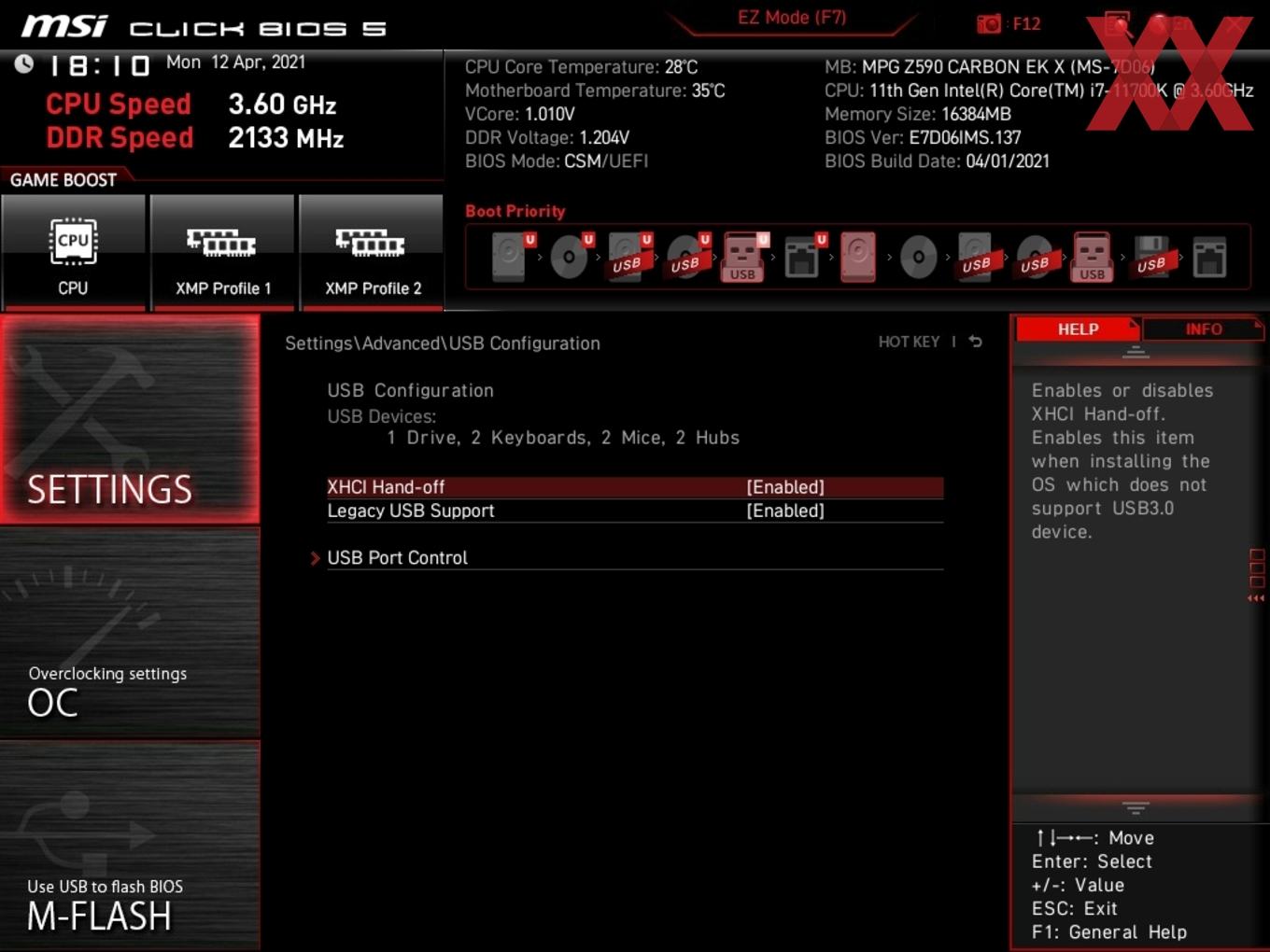Click the GAME BOOST label

(63, 180)
